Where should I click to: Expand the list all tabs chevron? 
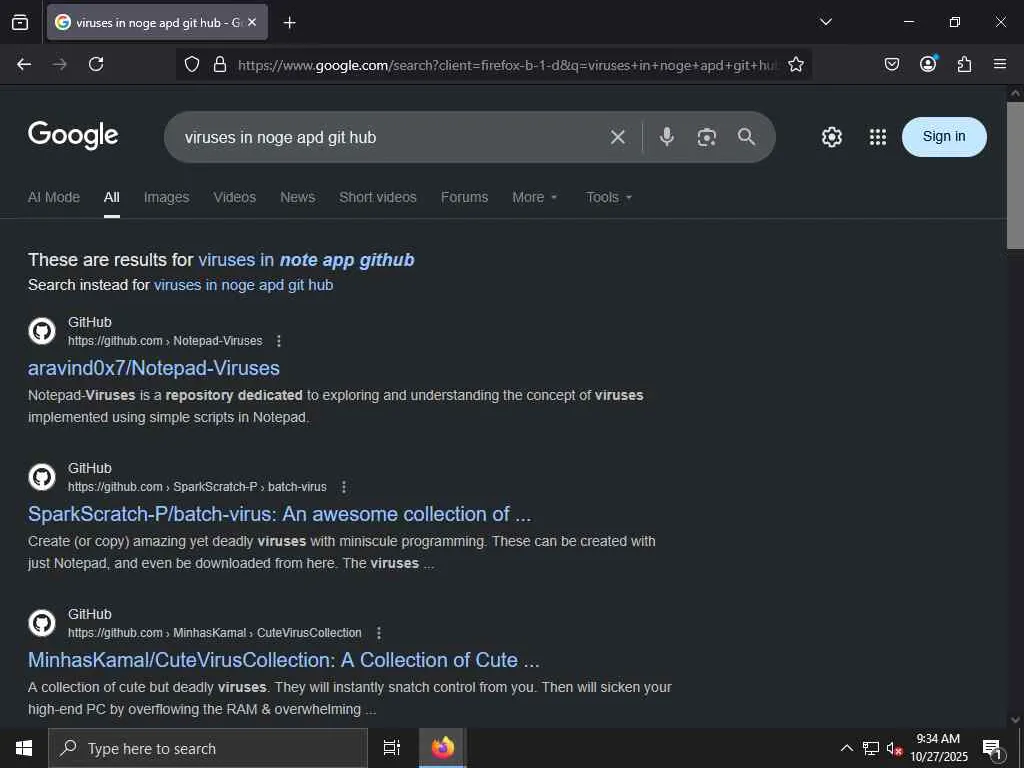[x=825, y=22]
